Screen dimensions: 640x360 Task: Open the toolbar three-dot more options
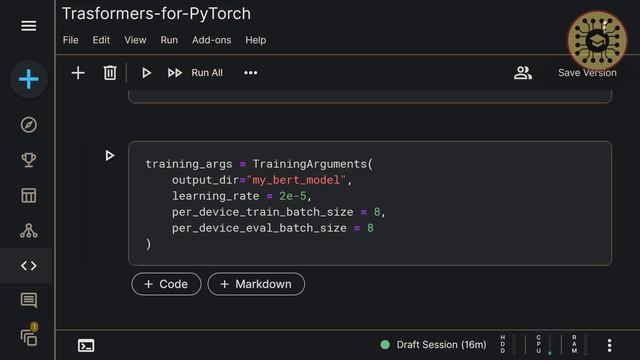point(251,73)
